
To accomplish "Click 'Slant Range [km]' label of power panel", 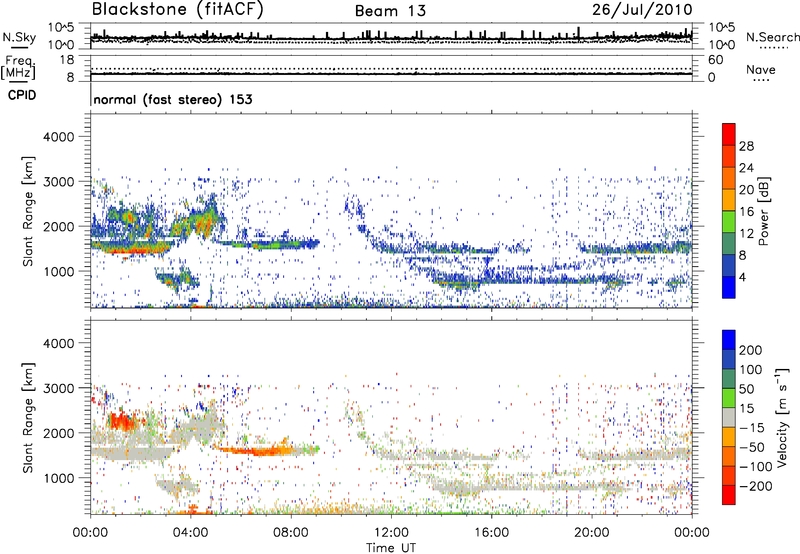I will [28, 211].
